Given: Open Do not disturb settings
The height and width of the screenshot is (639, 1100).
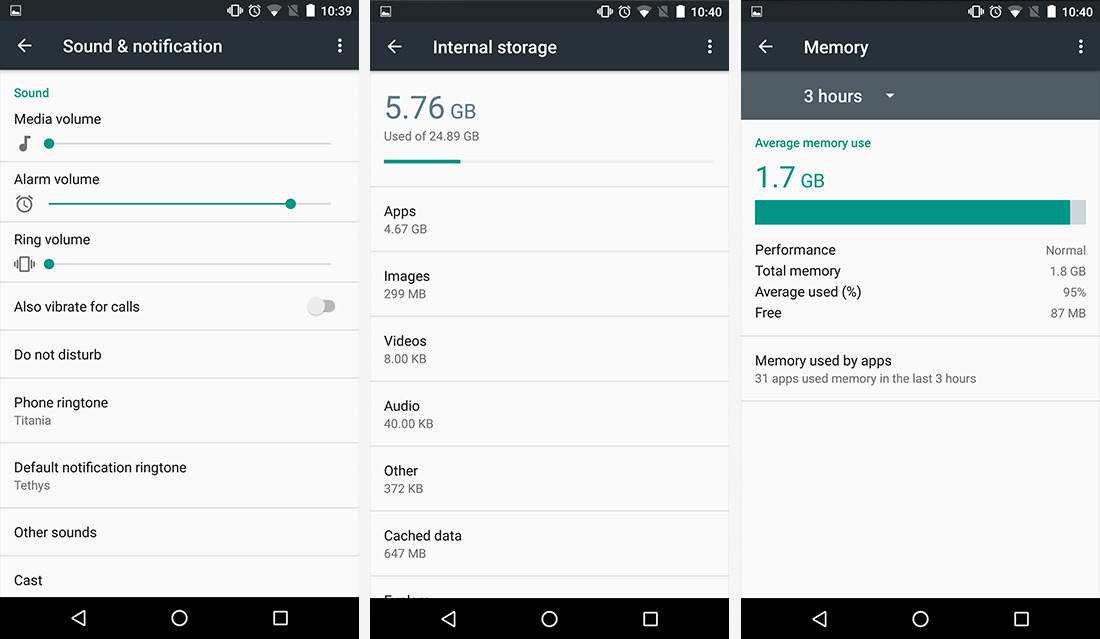Looking at the screenshot, I should 180,355.
